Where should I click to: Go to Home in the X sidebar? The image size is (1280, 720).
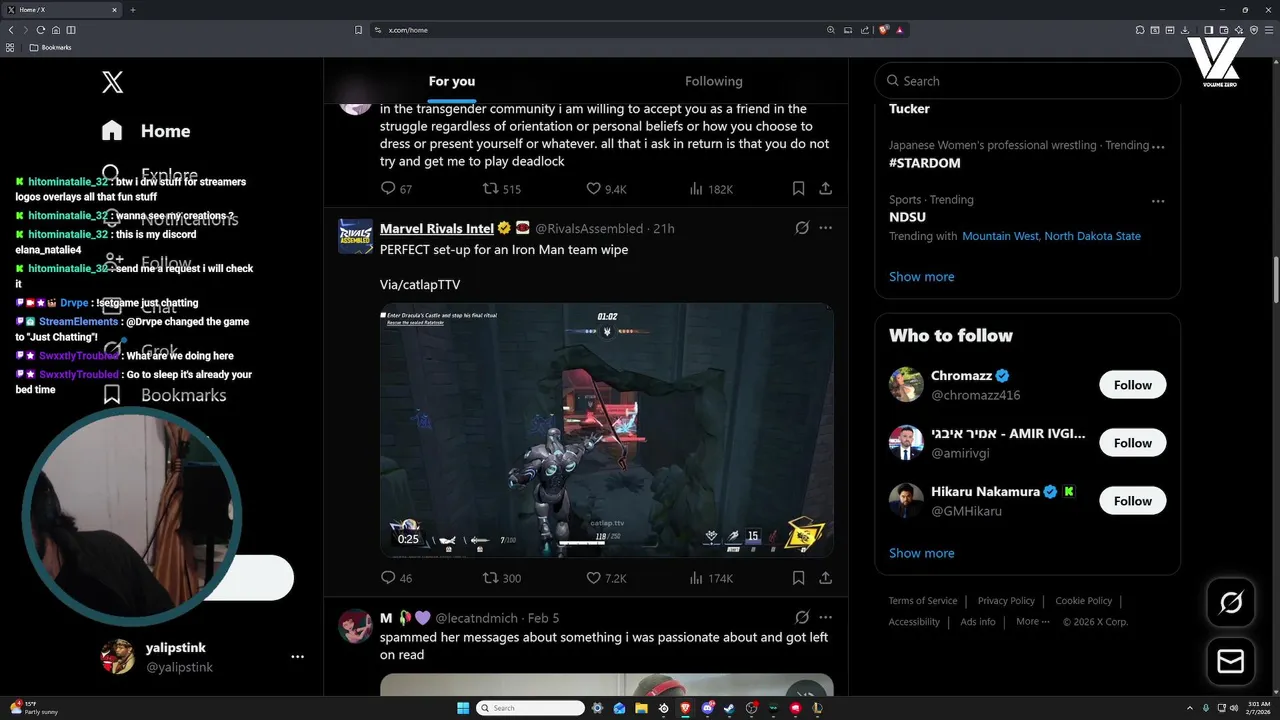146,131
